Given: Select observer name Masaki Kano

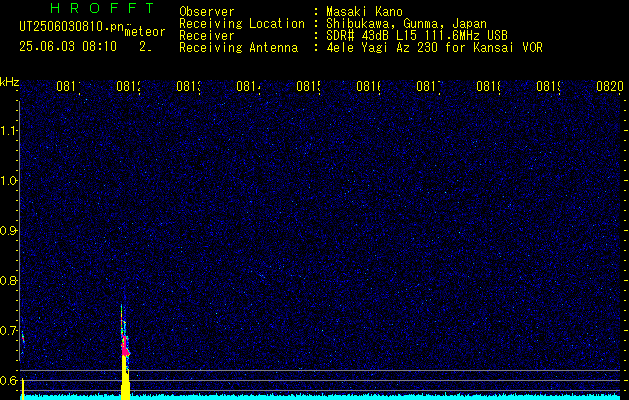Looking at the screenshot, I should point(364,11).
